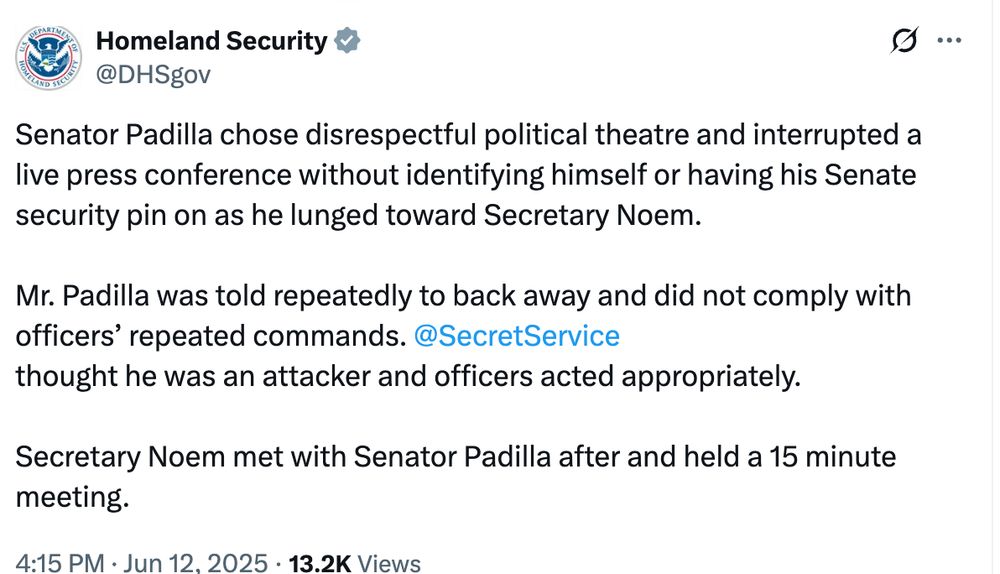Click the line starting 'Senator Padilla chose'

[x=468, y=135]
